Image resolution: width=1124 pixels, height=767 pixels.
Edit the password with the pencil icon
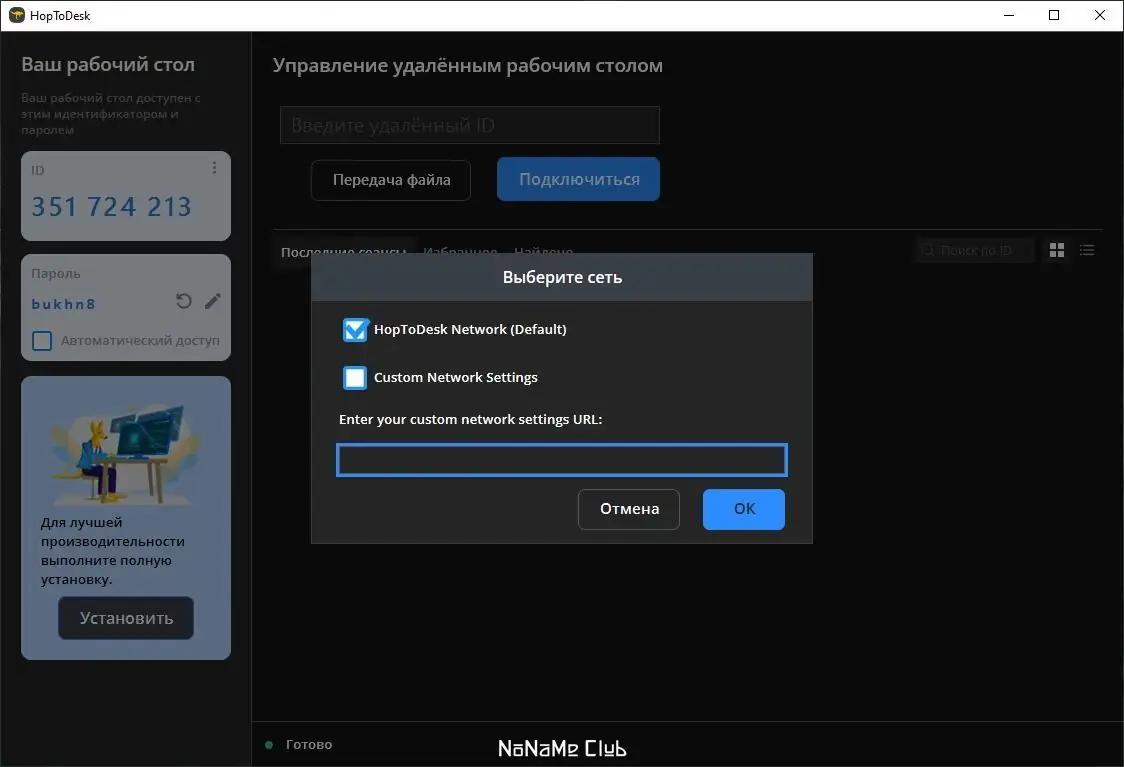(213, 301)
